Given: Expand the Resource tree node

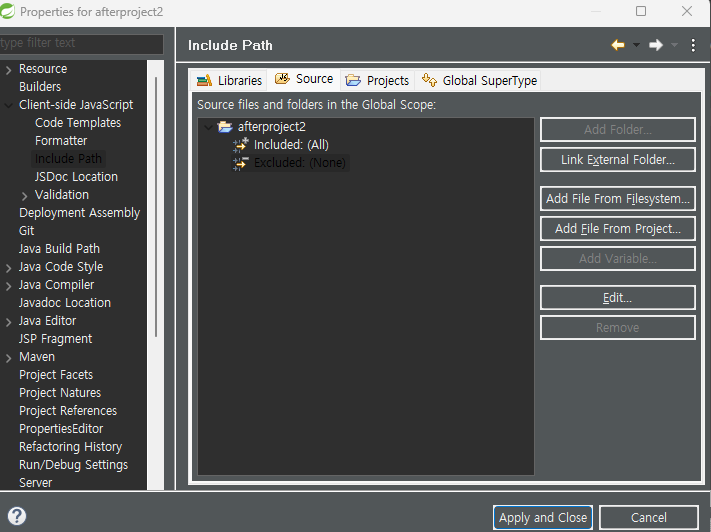Looking at the screenshot, I should coord(8,70).
